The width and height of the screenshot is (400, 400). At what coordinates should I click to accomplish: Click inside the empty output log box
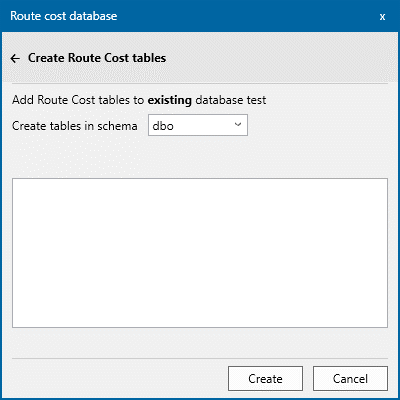pyautogui.click(x=200, y=253)
